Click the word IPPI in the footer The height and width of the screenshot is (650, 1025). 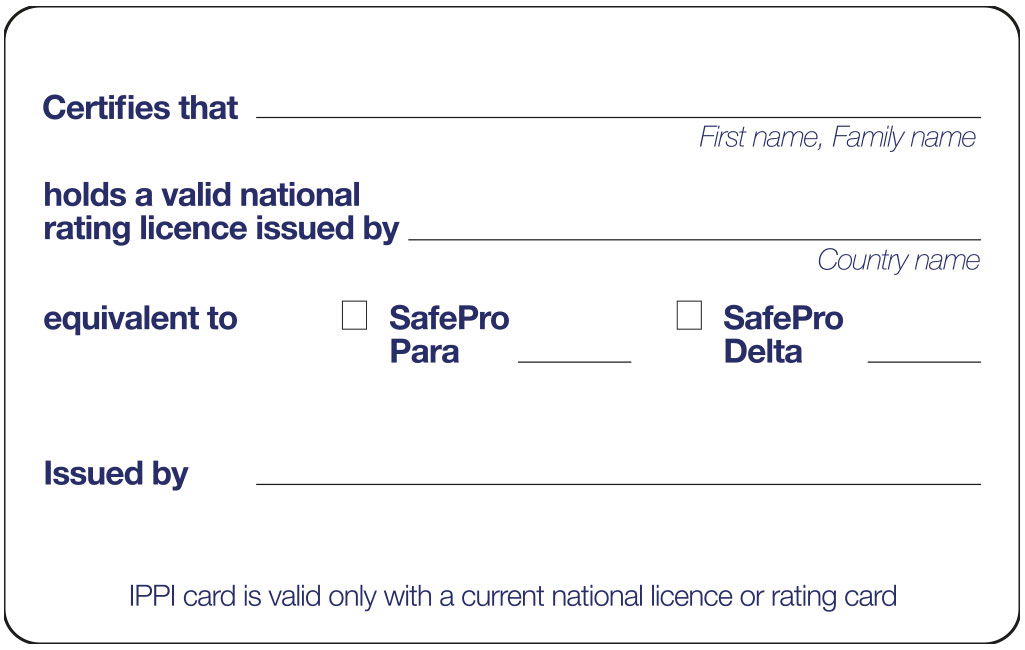152,596
